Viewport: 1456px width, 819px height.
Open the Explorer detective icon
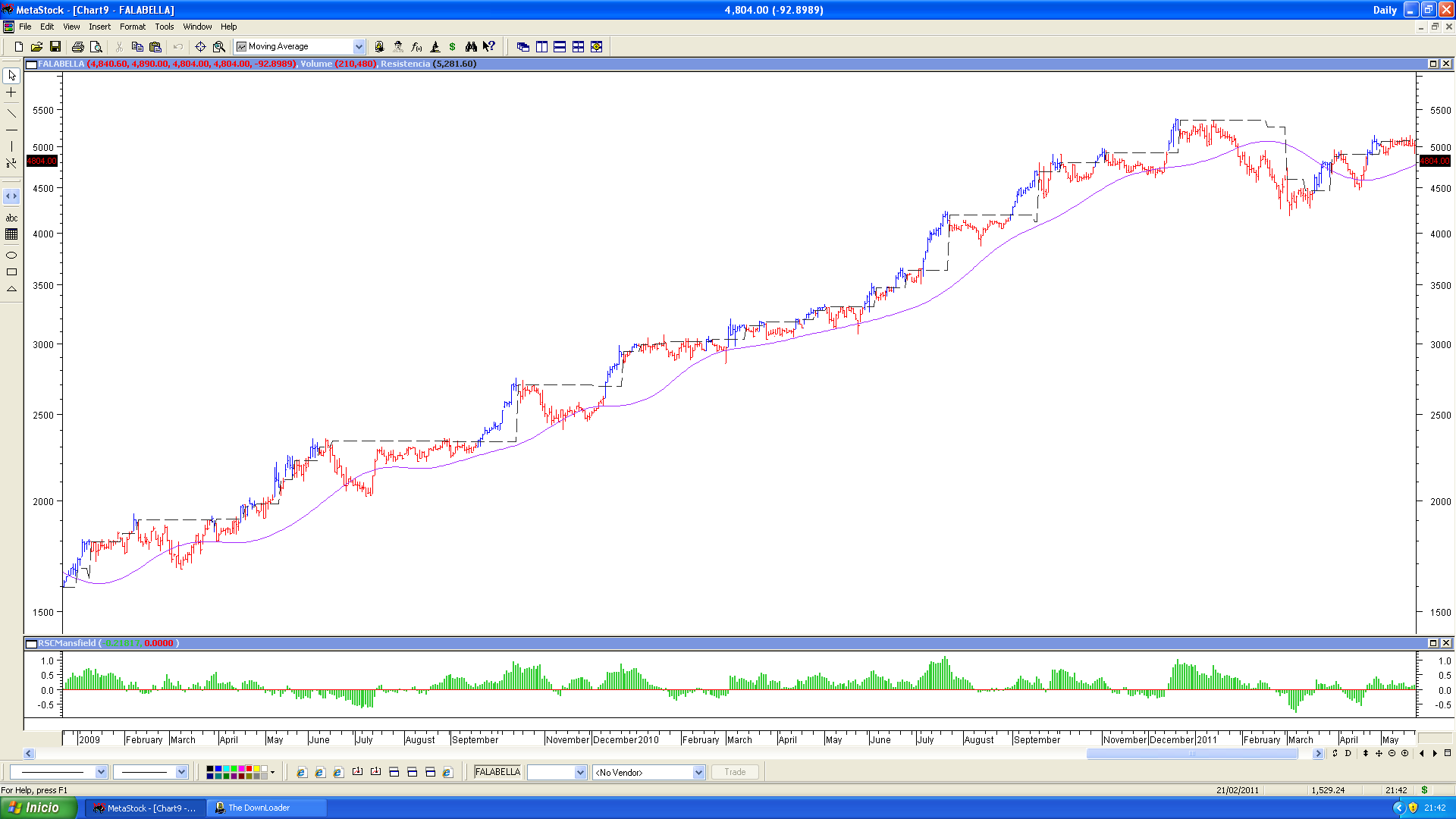398,47
